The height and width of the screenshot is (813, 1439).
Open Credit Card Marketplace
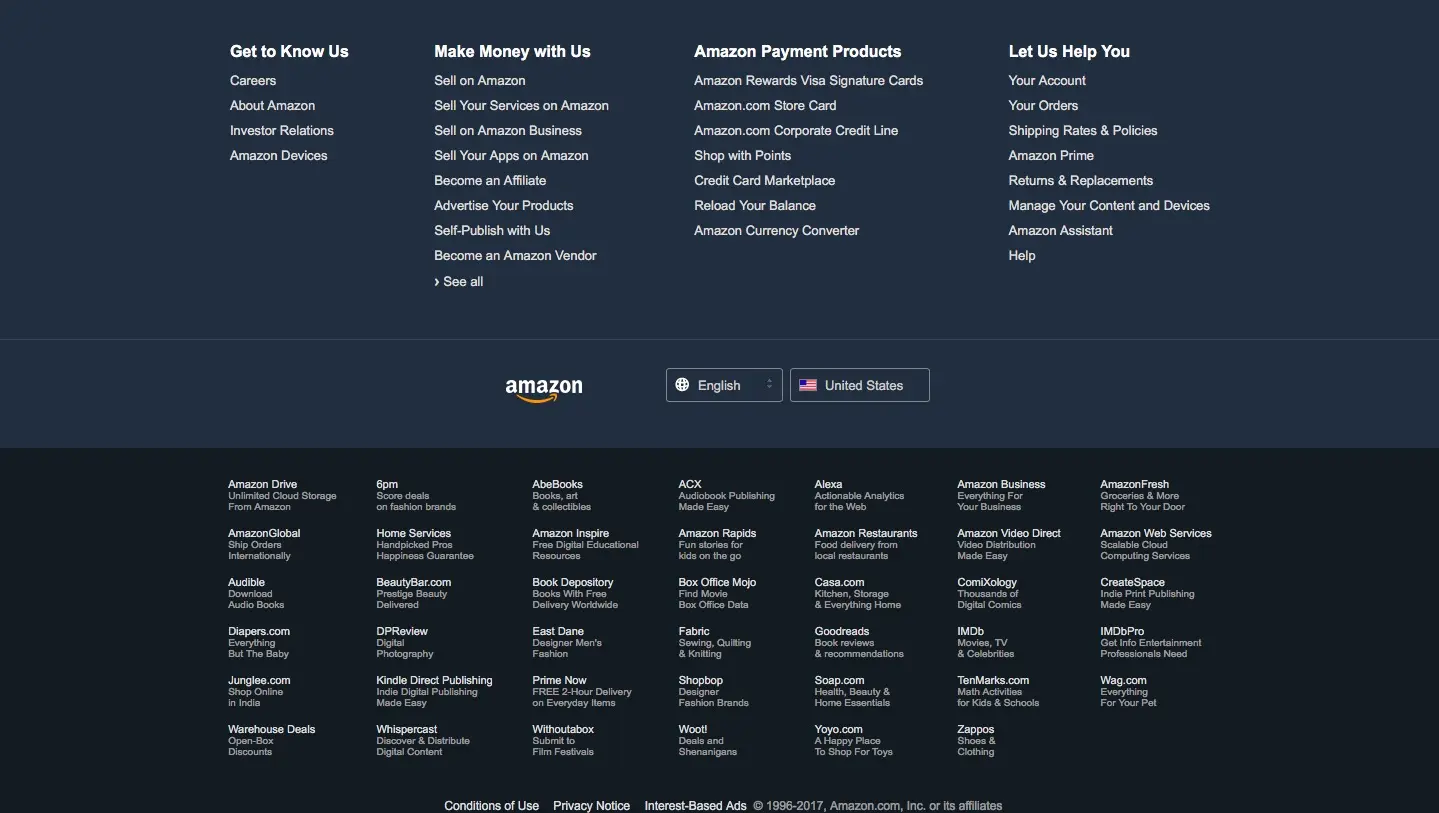765,181
